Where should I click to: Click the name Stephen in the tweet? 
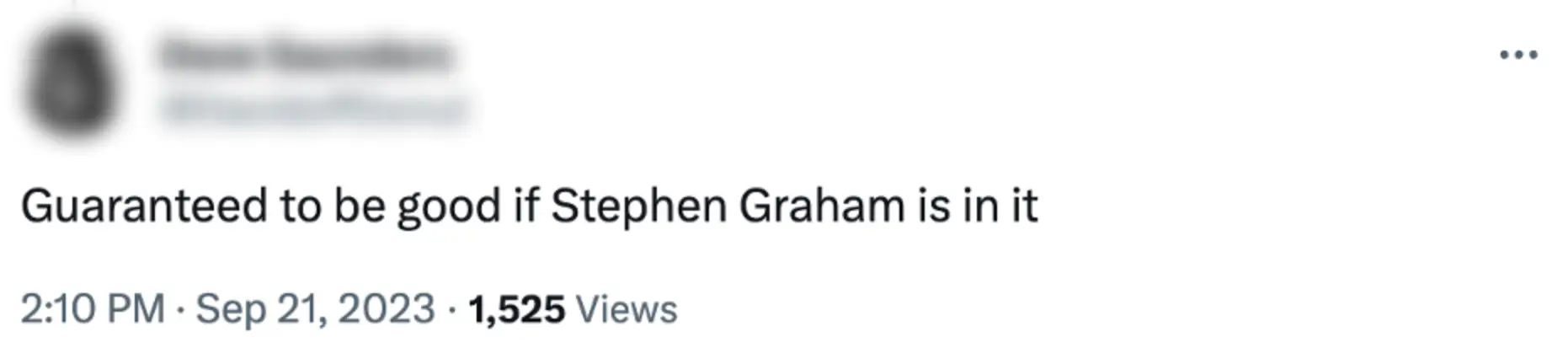[638, 206]
